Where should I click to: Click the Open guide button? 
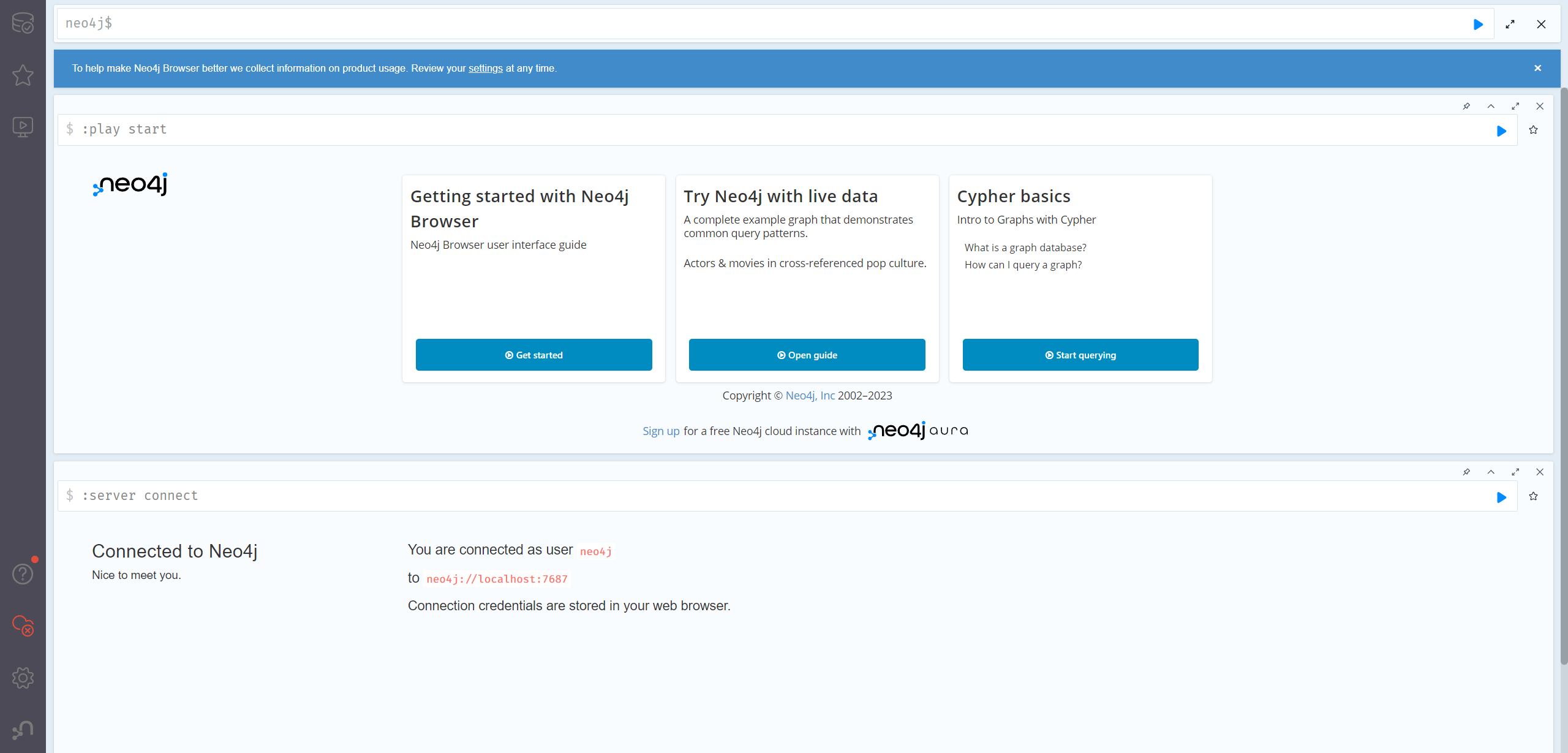click(x=807, y=355)
